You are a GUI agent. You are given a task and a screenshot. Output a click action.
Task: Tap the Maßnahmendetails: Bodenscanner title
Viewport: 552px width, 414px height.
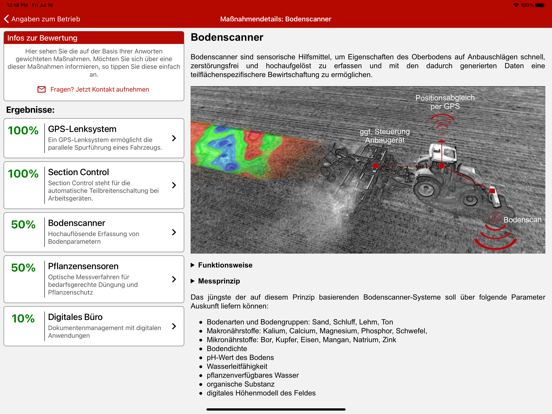point(276,19)
